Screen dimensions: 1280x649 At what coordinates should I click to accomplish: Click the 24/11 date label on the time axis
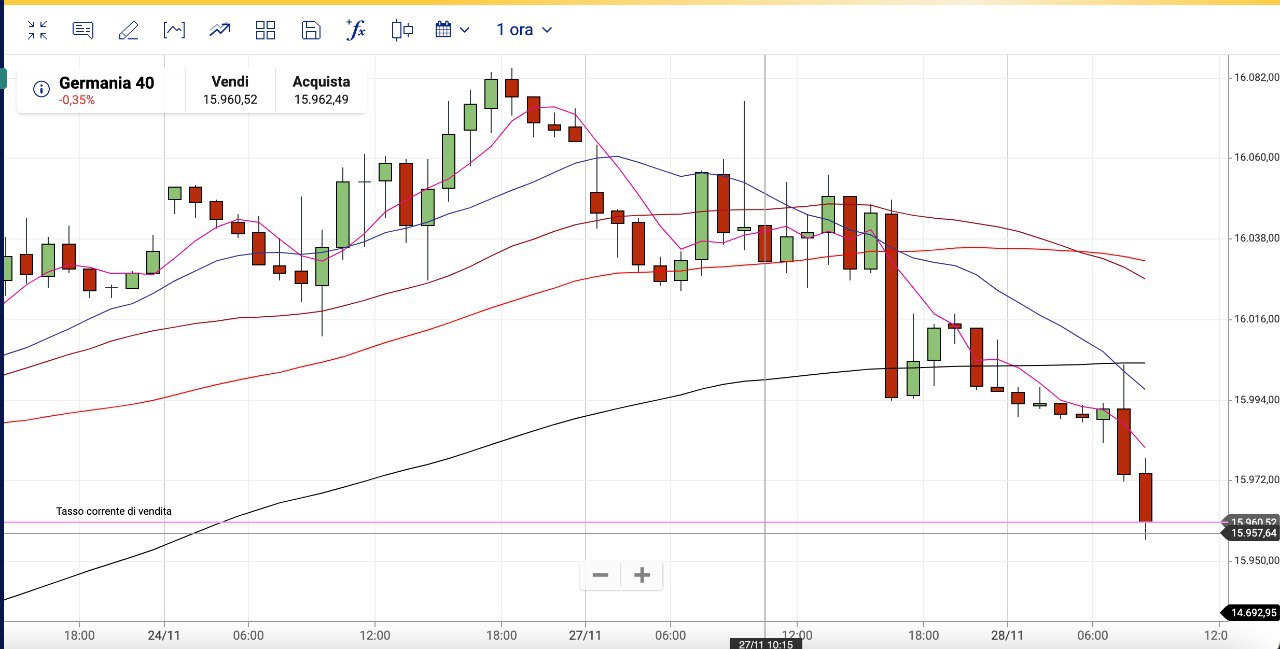tap(164, 635)
